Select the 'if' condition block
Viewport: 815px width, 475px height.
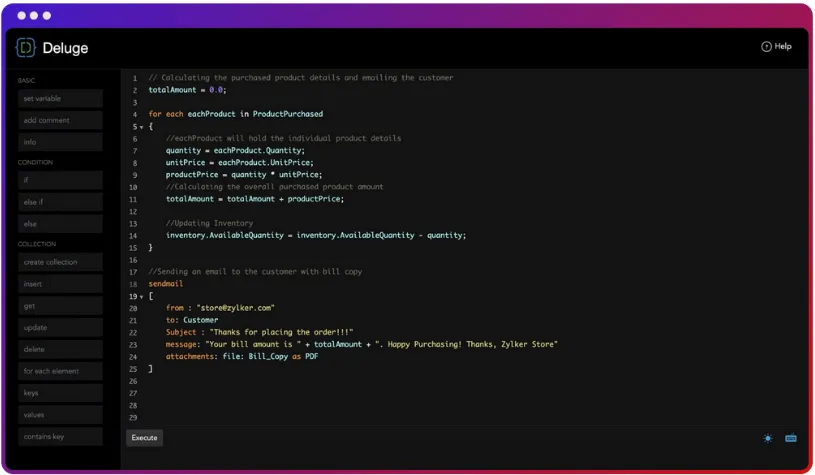(x=60, y=180)
